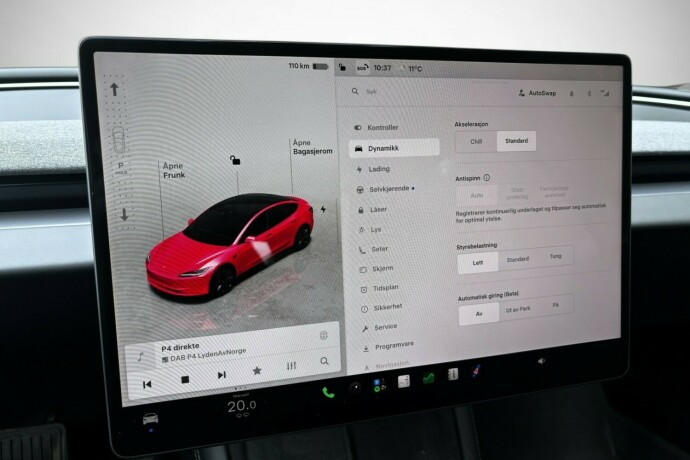Tap the P4 direkte station title
The image size is (690, 460).
(x=180, y=348)
